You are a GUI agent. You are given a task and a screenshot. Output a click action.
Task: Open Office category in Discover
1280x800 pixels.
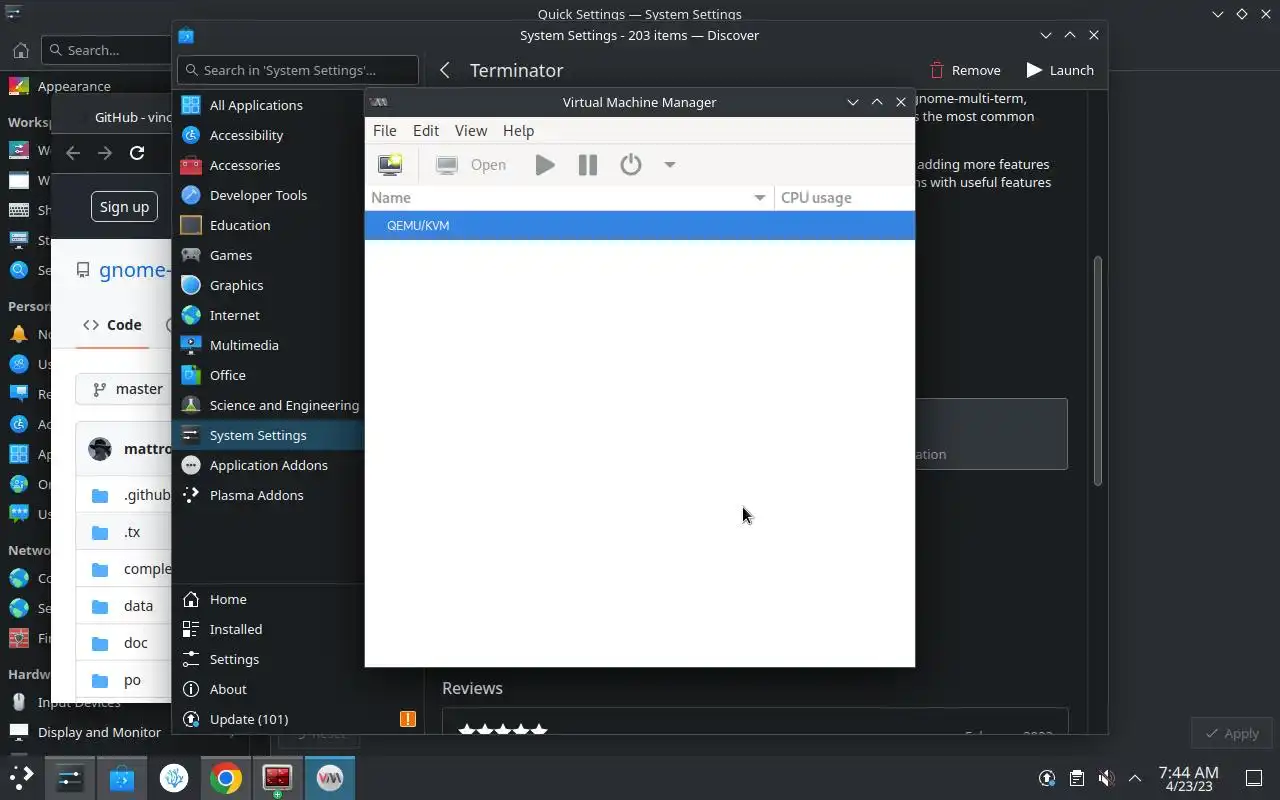[268, 375]
